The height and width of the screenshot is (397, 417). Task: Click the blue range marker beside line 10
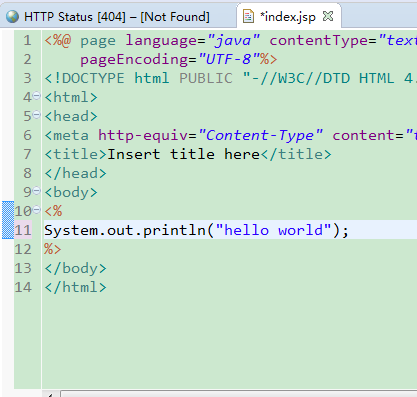(8, 220)
